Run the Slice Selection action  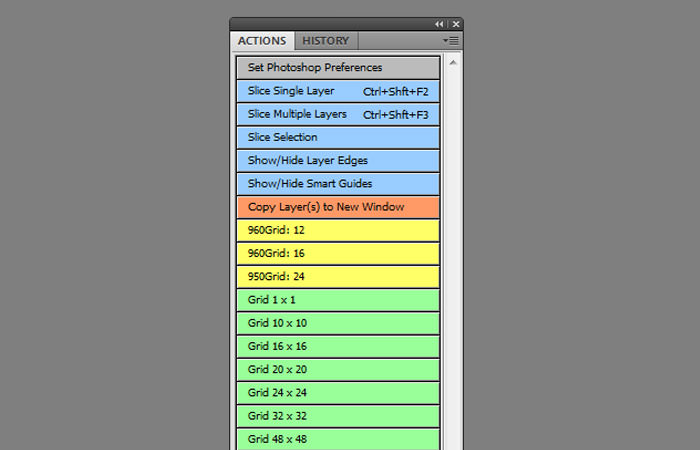[x=338, y=138]
